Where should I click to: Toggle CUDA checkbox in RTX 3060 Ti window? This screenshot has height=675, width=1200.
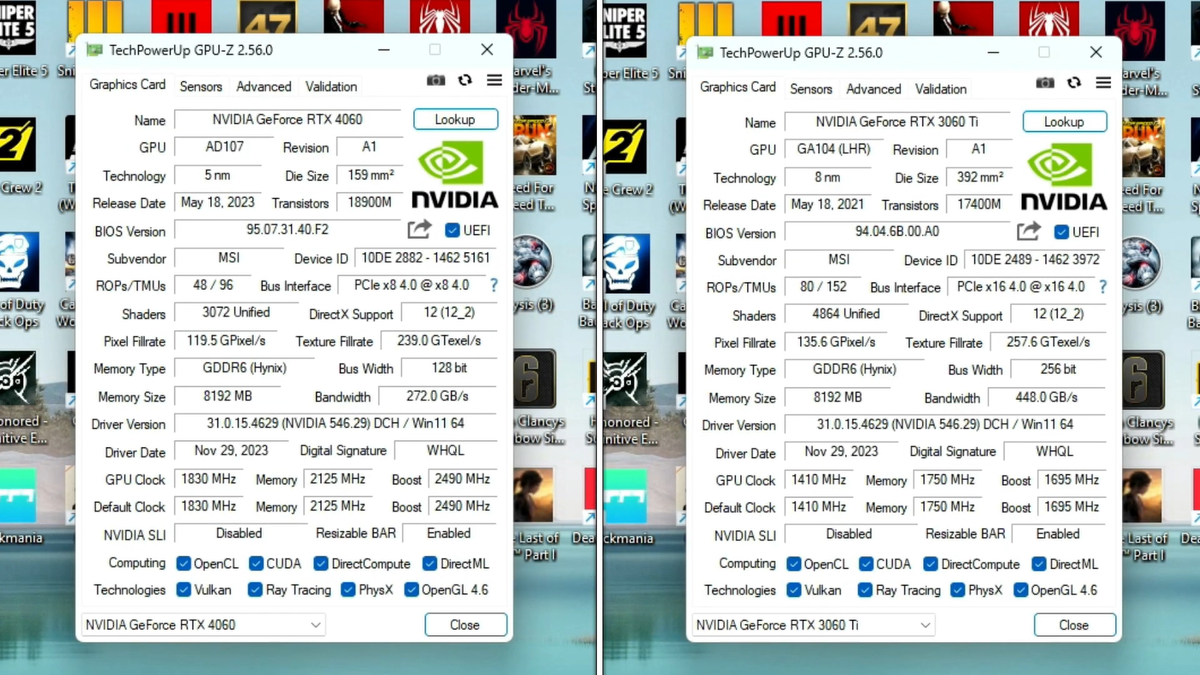[x=866, y=564]
